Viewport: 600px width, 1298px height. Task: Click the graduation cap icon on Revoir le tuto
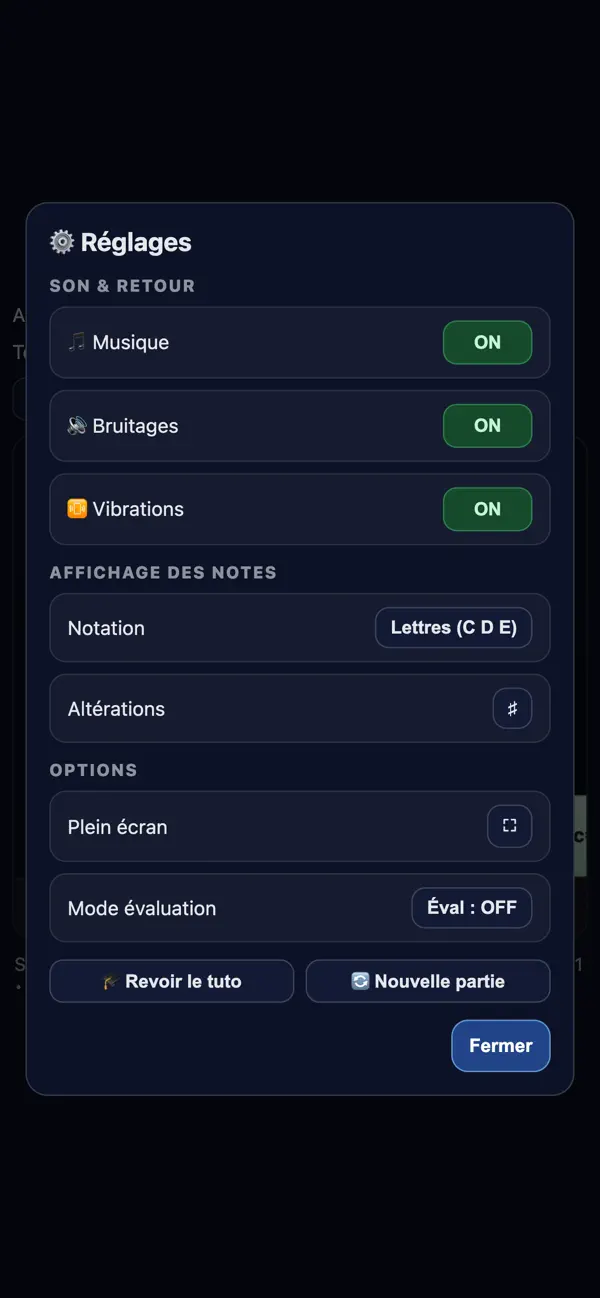click(x=112, y=982)
